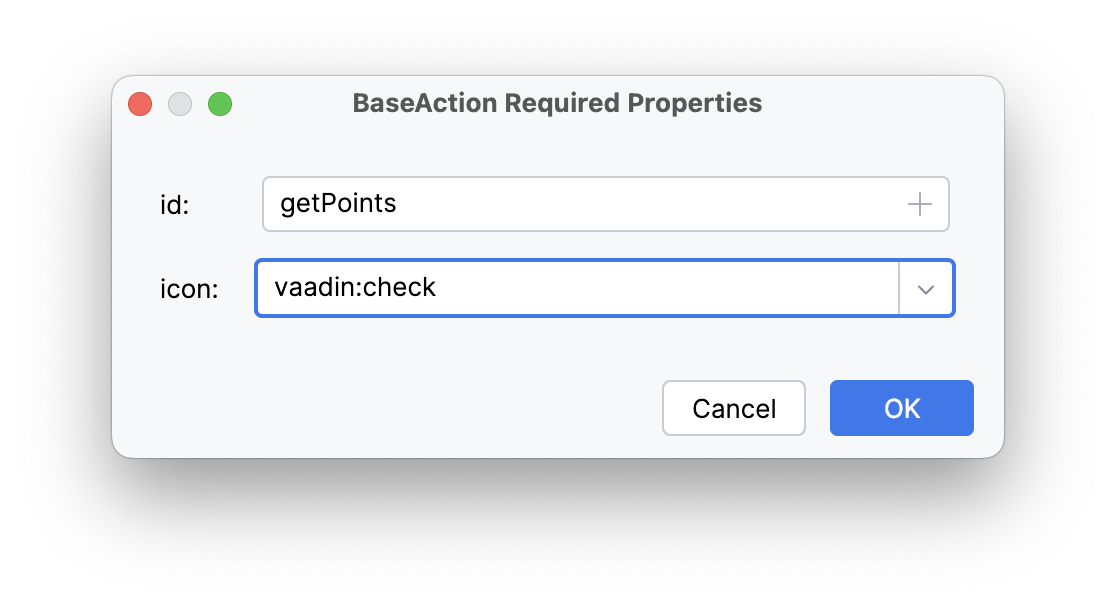Click the chevron next to the icon field
Image resolution: width=1116 pixels, height=606 pixels.
926,288
